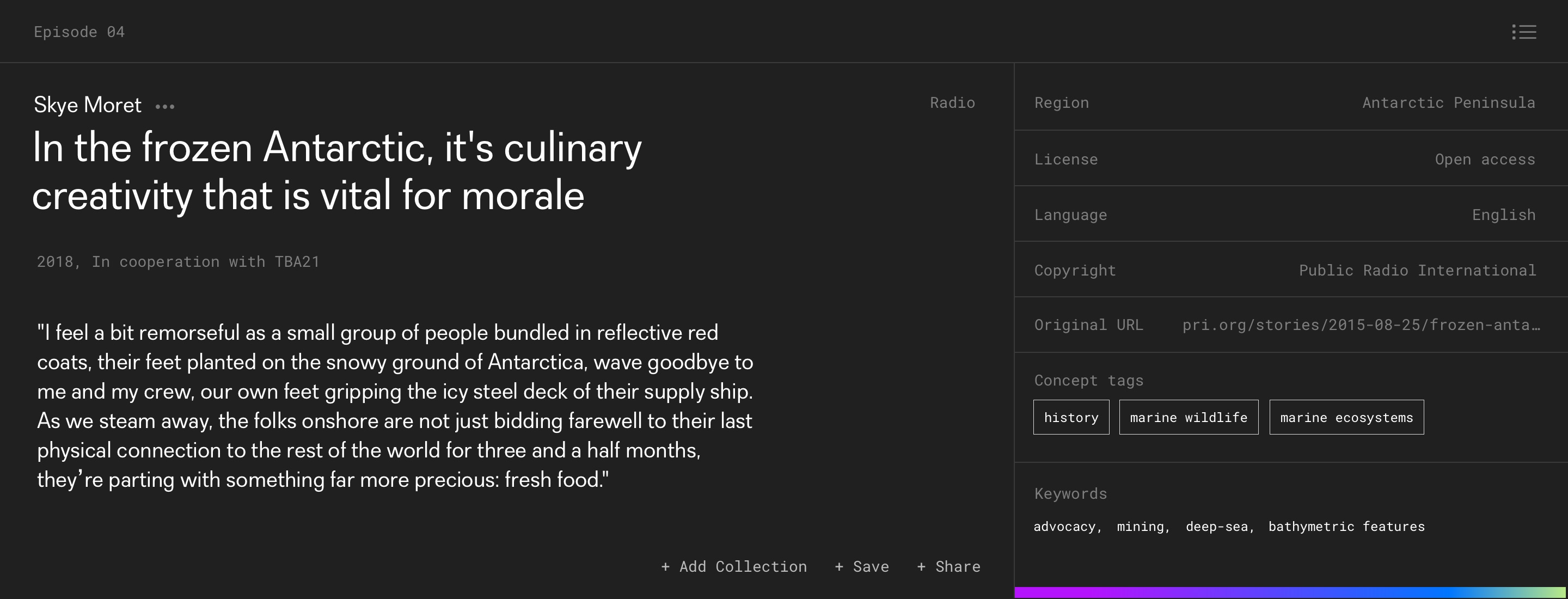
Task: Select the history concept tag
Action: click(x=1071, y=418)
